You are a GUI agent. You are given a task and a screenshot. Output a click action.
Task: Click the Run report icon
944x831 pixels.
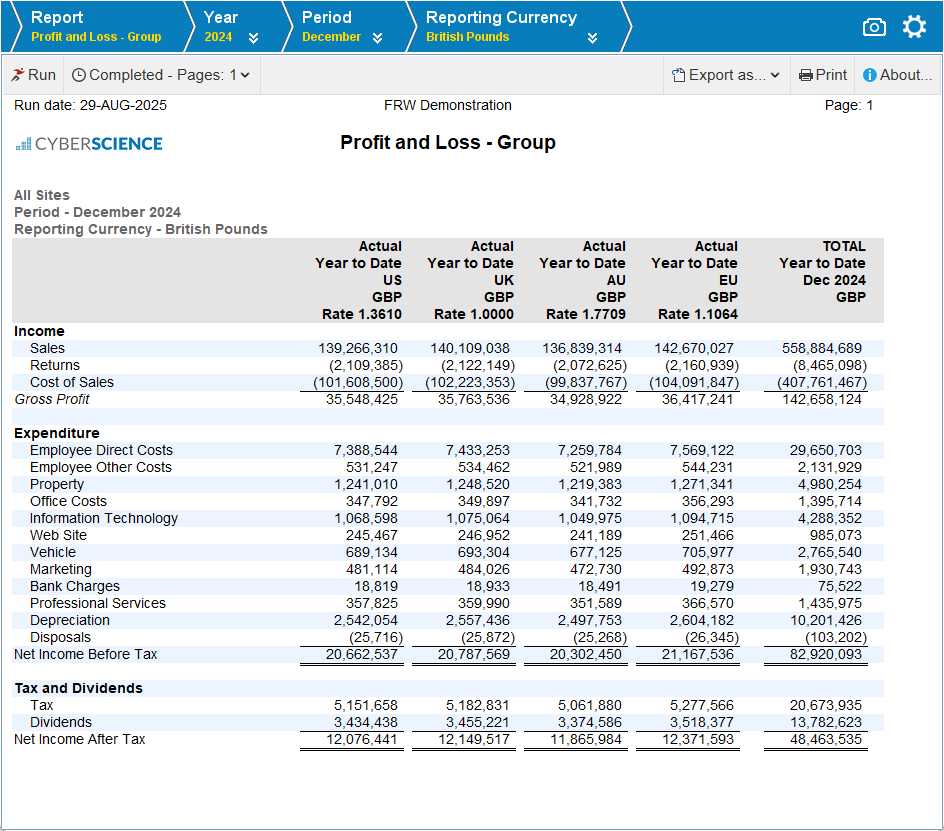[x=17, y=75]
